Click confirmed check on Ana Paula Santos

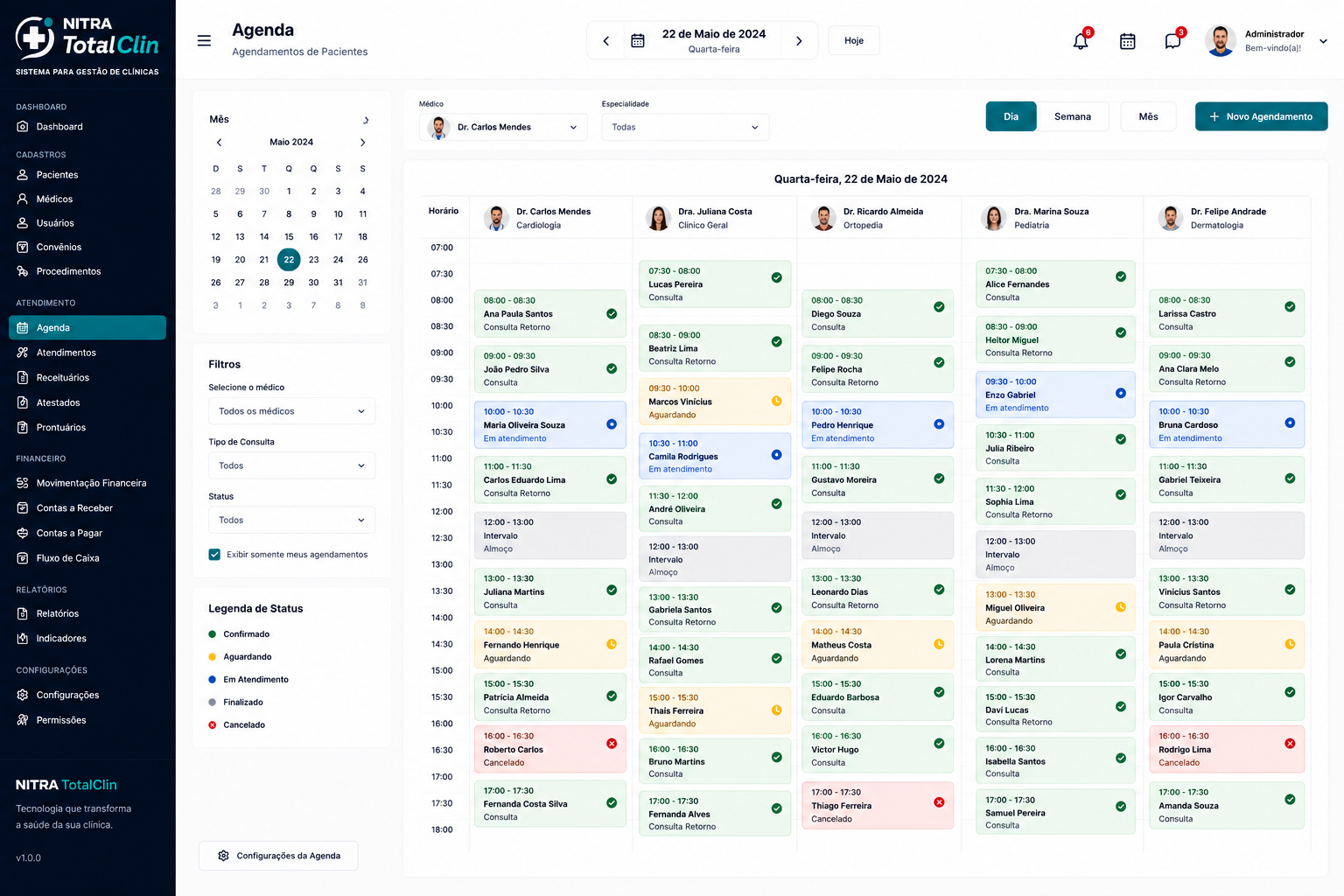click(612, 313)
